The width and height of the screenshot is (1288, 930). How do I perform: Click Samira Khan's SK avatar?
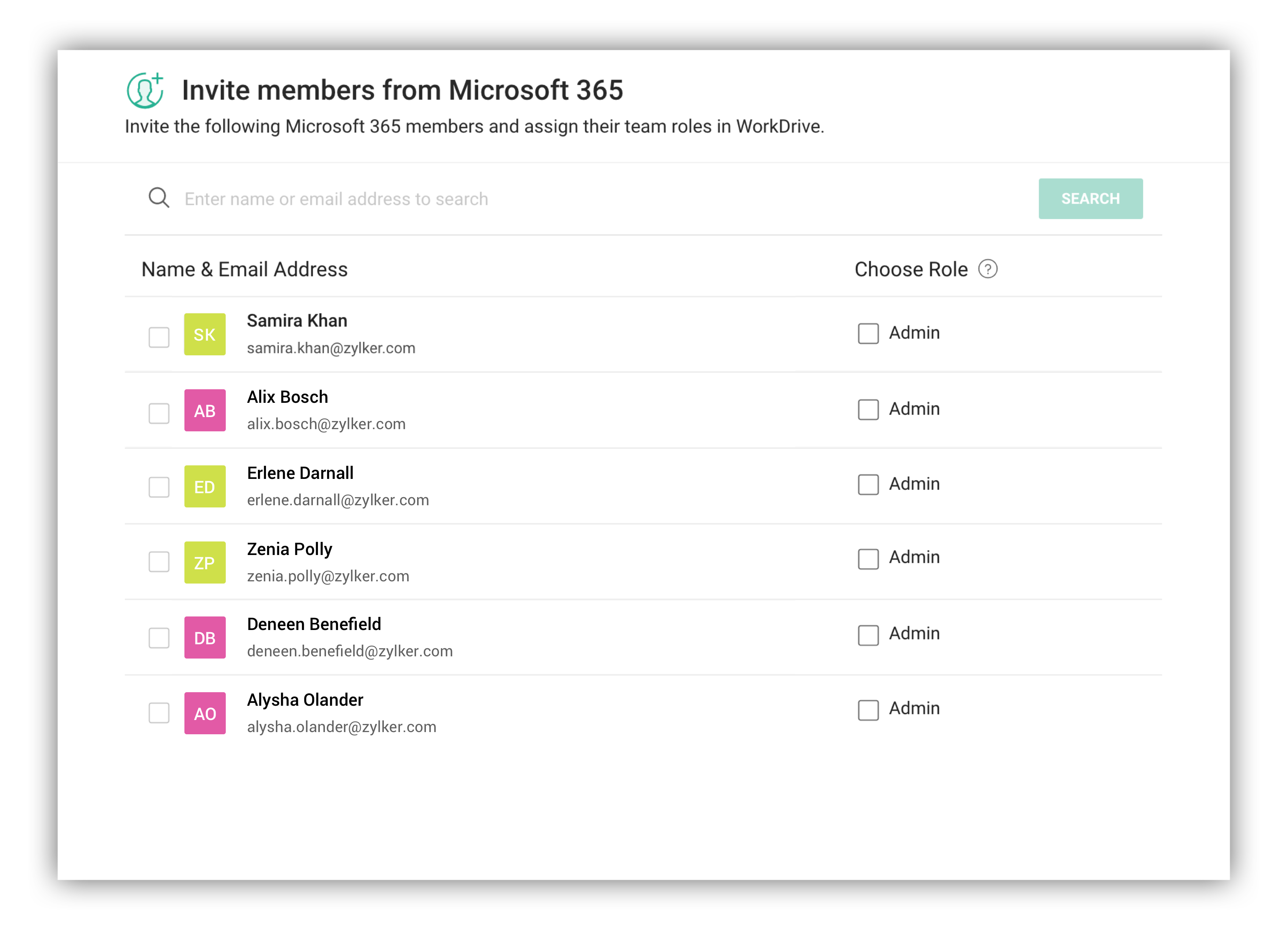point(205,334)
